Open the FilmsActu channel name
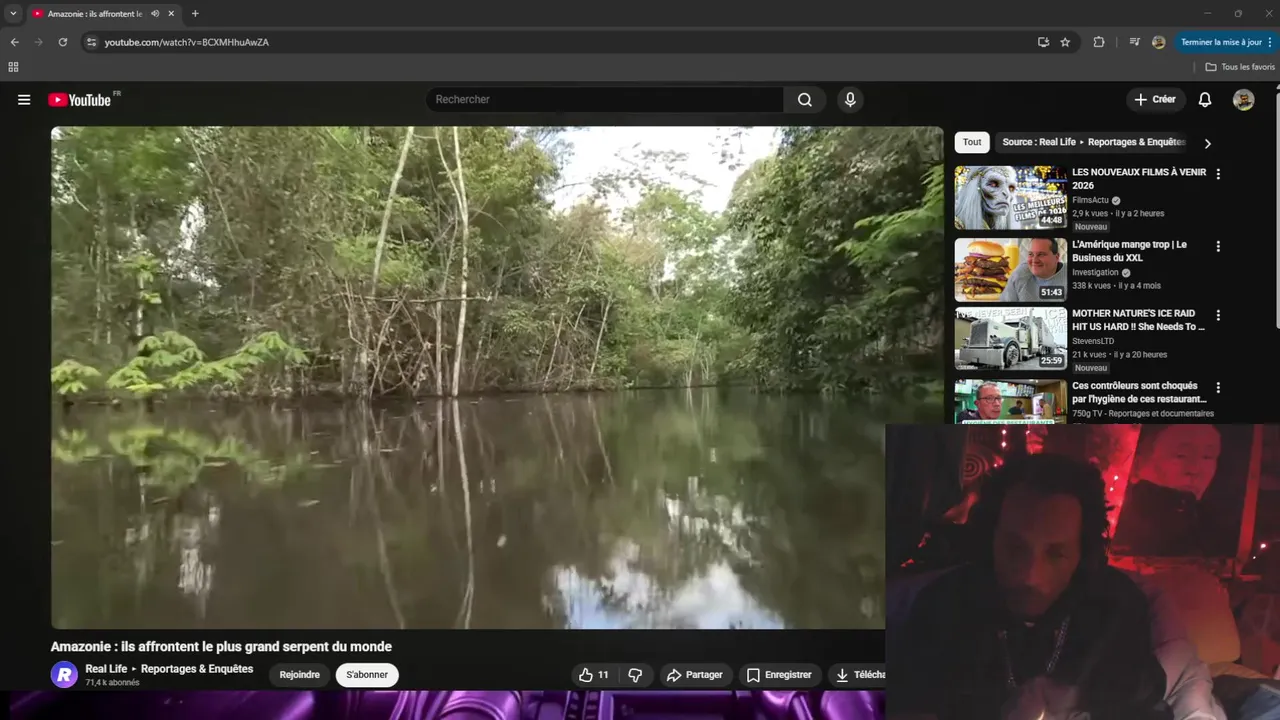This screenshot has width=1280, height=720. point(1091,200)
